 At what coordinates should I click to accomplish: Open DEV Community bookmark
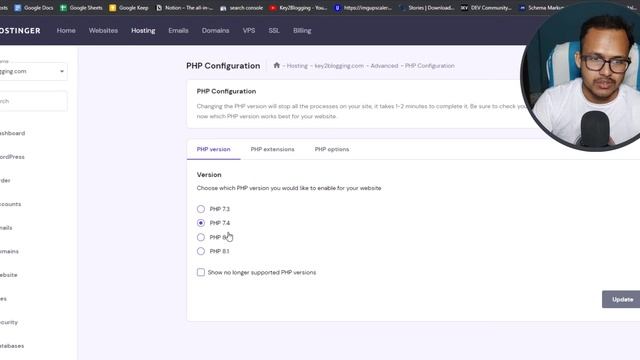click(x=486, y=8)
